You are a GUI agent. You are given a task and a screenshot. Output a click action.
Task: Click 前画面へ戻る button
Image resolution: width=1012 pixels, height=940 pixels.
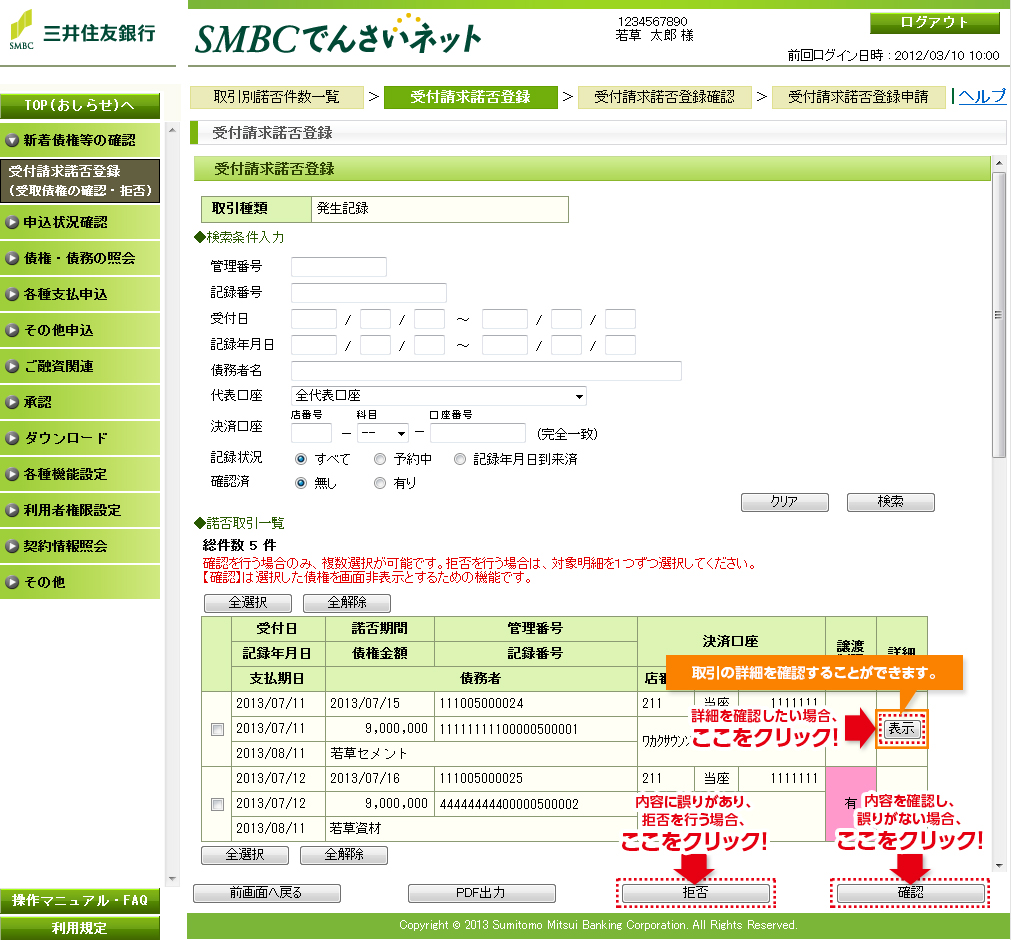(x=267, y=893)
